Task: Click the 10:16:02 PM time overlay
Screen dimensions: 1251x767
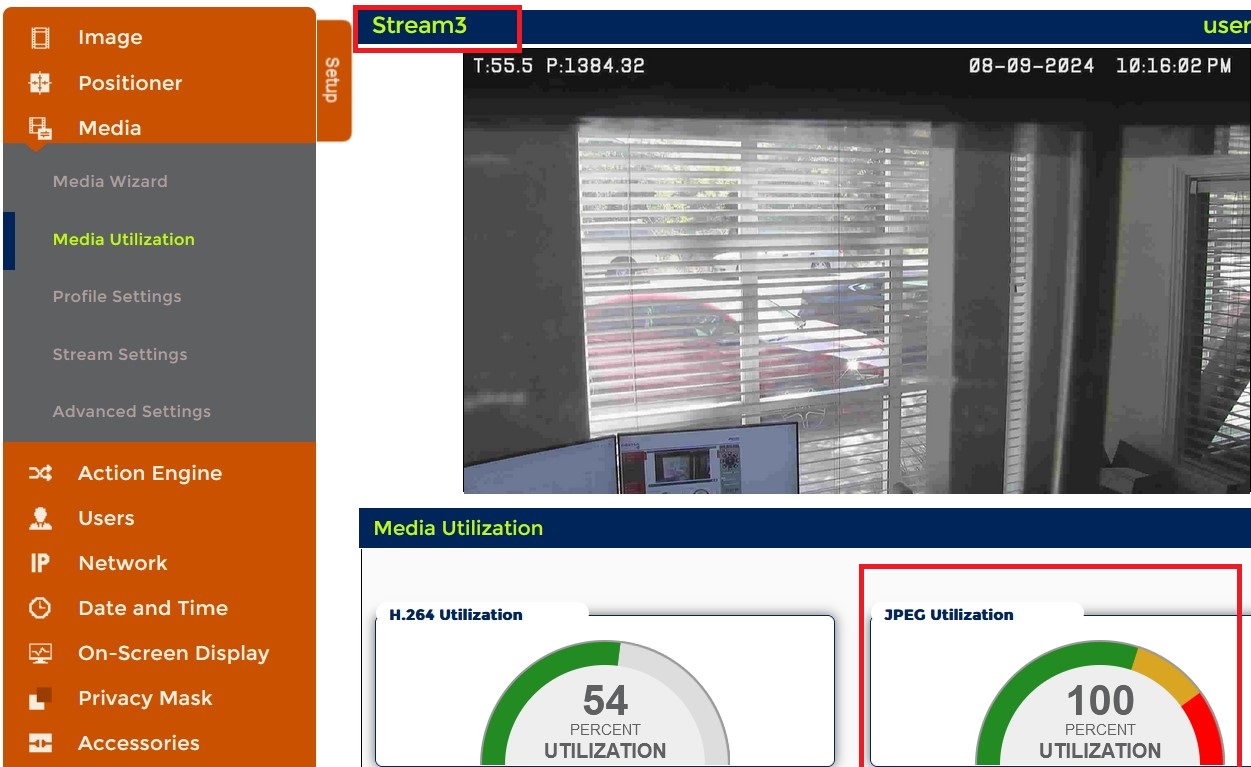Action: click(1173, 66)
